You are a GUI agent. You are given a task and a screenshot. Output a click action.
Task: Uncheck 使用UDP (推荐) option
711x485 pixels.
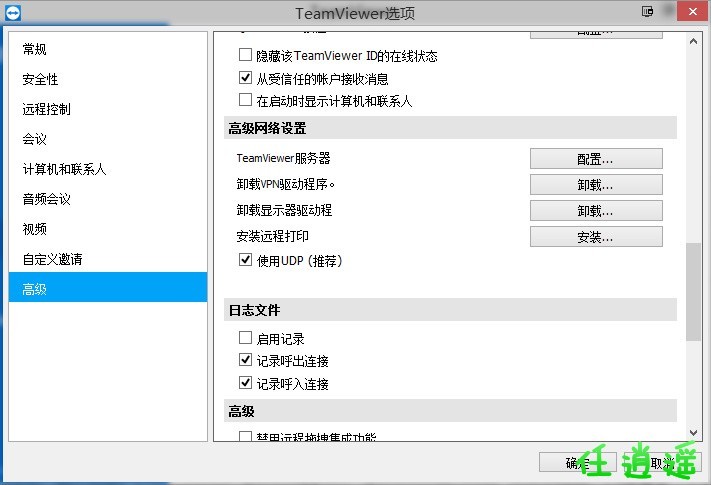point(245,260)
